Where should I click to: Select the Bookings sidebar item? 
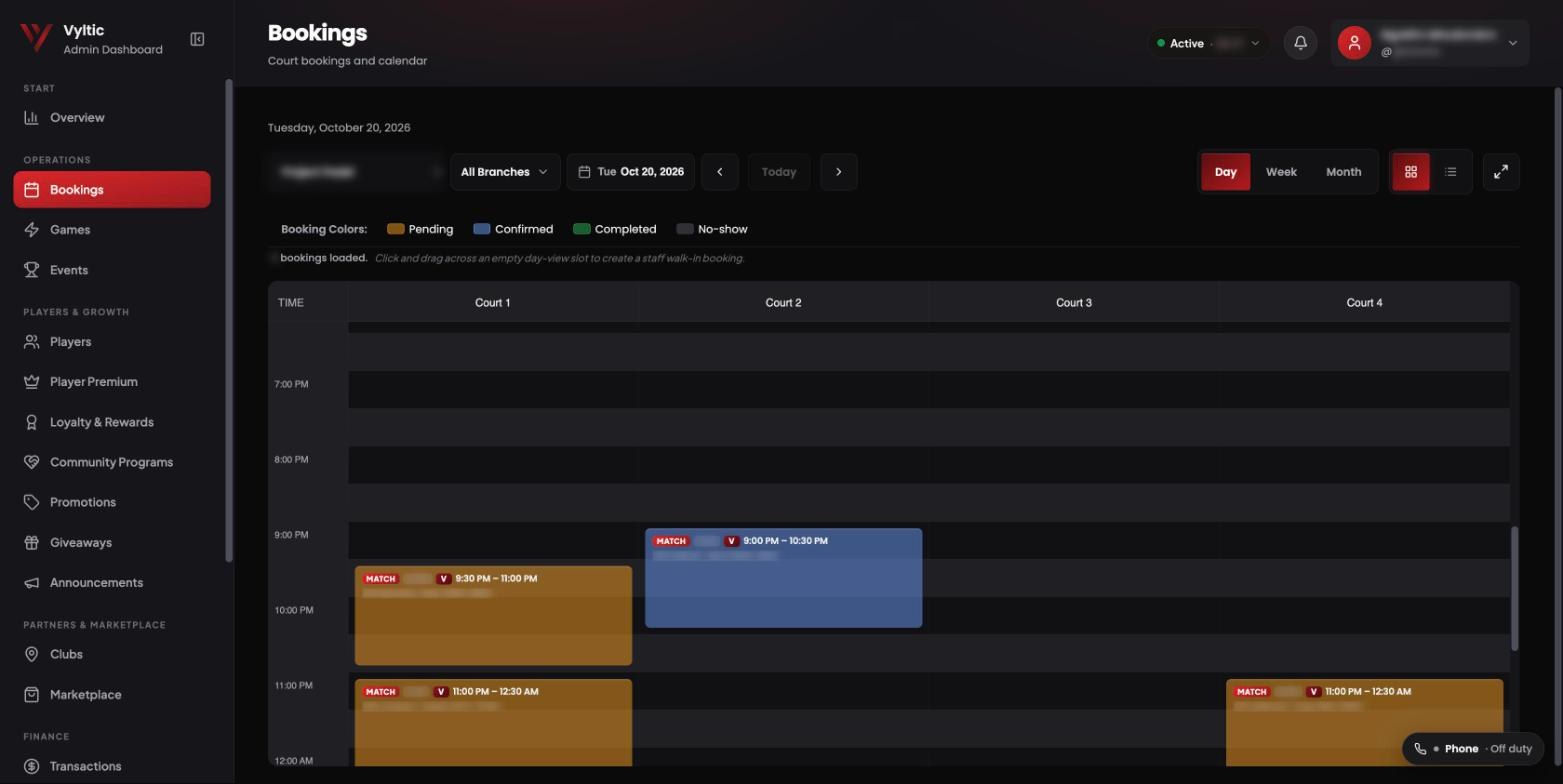pos(112,190)
